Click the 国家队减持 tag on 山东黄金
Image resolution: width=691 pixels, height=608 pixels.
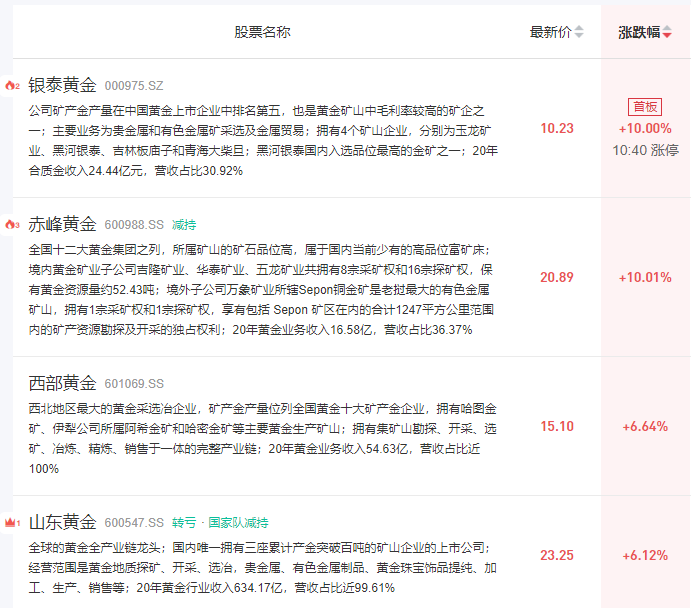point(238,523)
